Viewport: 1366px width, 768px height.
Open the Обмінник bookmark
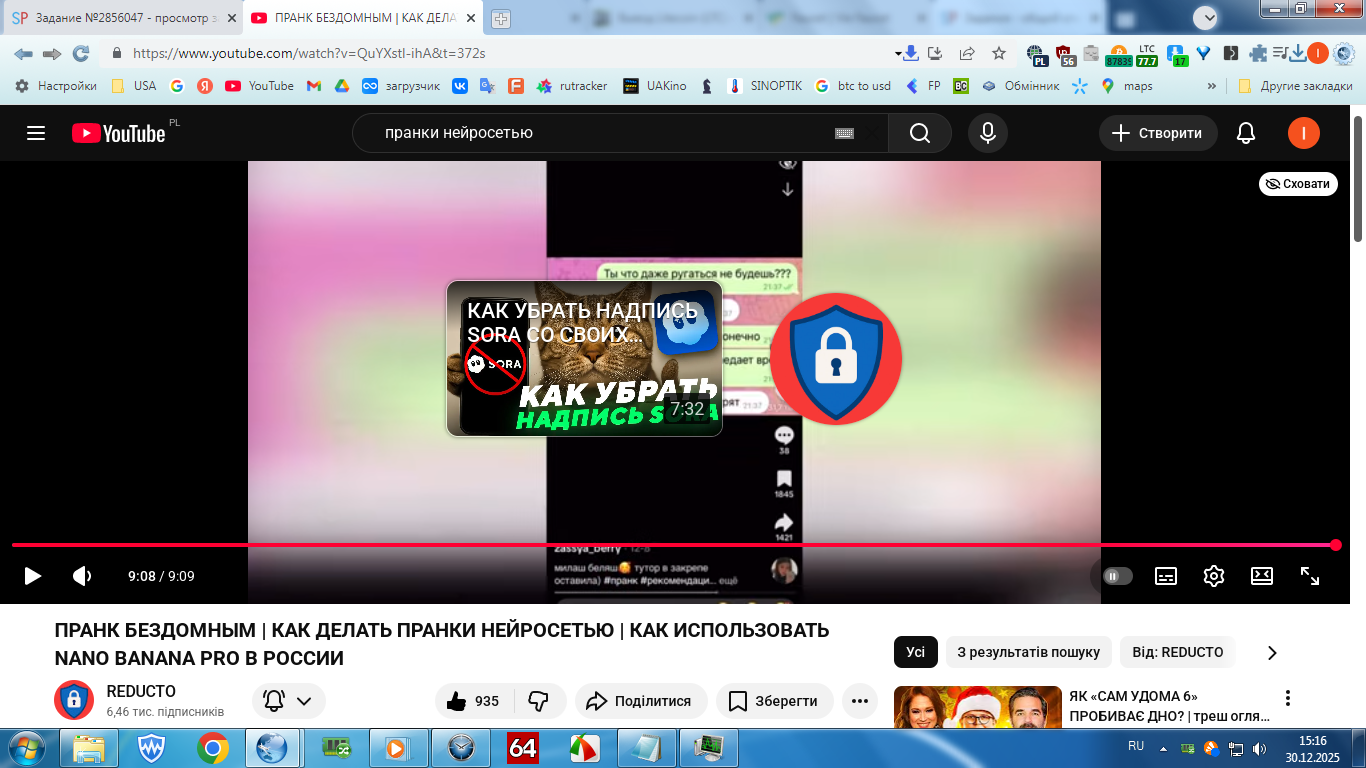[x=1020, y=86]
